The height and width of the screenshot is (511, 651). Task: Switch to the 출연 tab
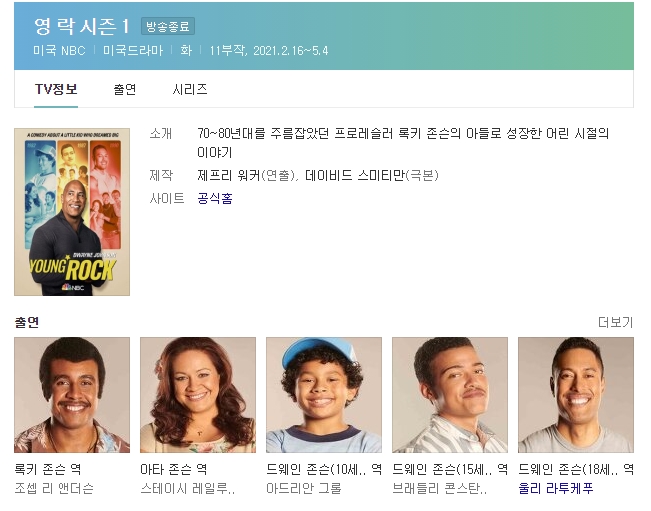click(125, 89)
